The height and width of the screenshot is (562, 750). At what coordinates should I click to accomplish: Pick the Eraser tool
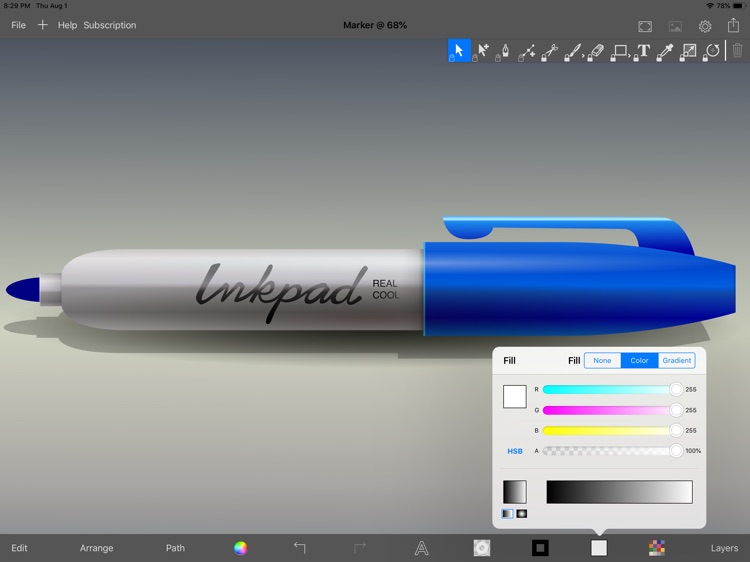tap(596, 50)
